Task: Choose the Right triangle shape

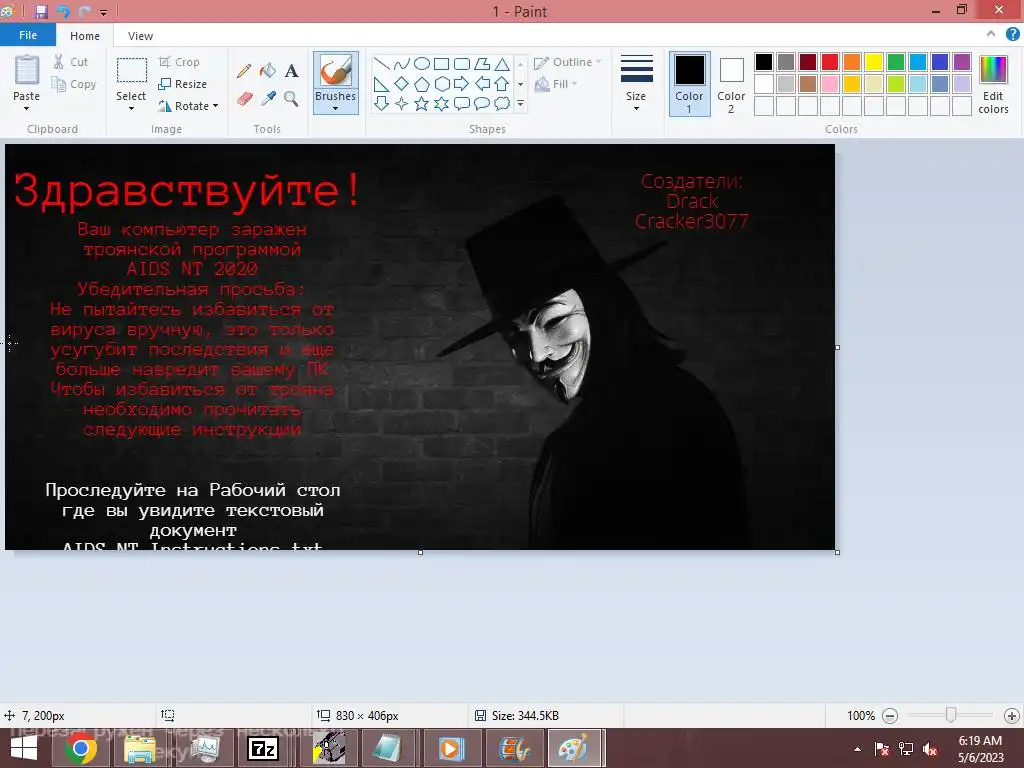Action: click(x=381, y=84)
